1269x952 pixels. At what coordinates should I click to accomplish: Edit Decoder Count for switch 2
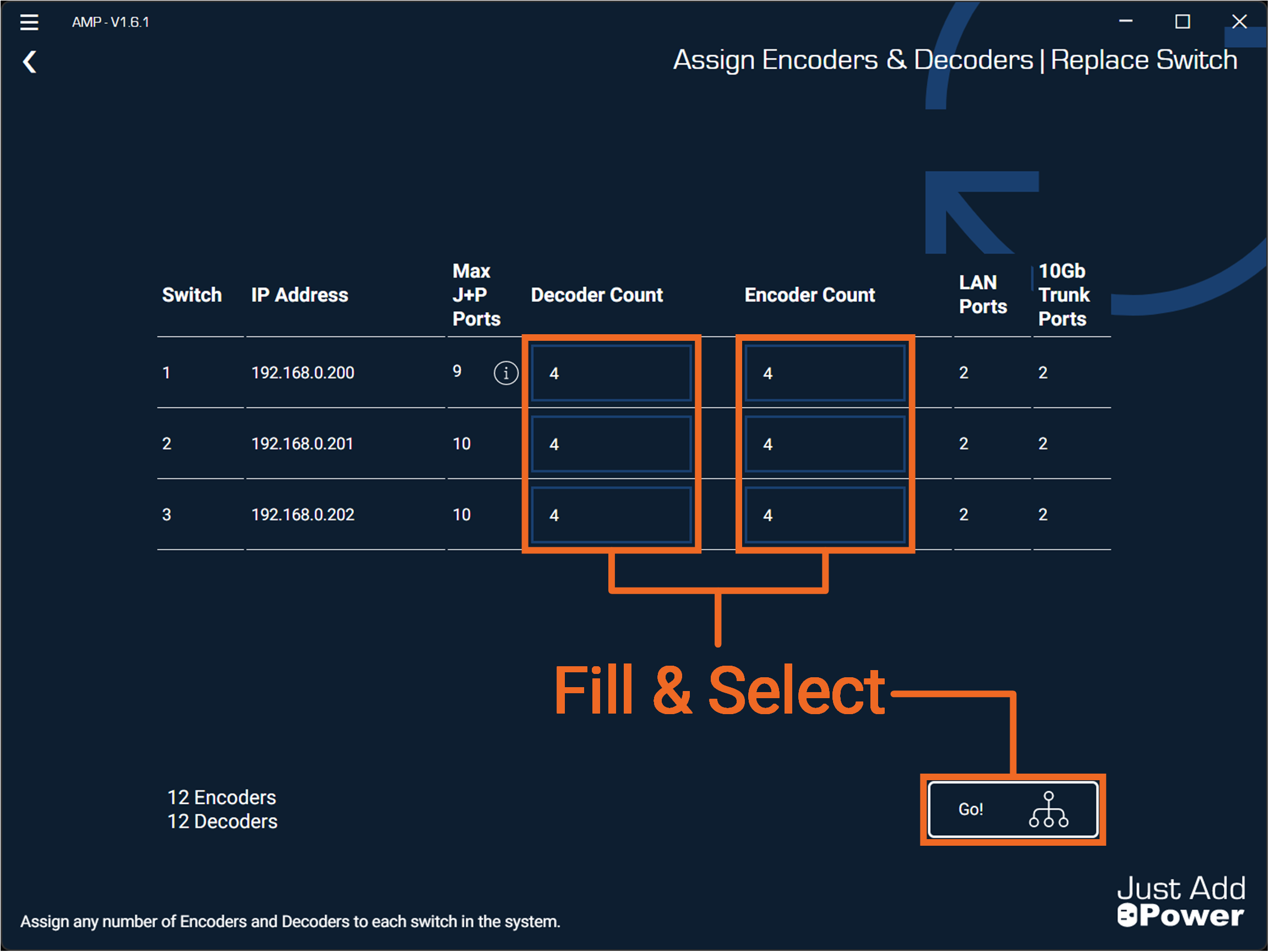coord(611,444)
